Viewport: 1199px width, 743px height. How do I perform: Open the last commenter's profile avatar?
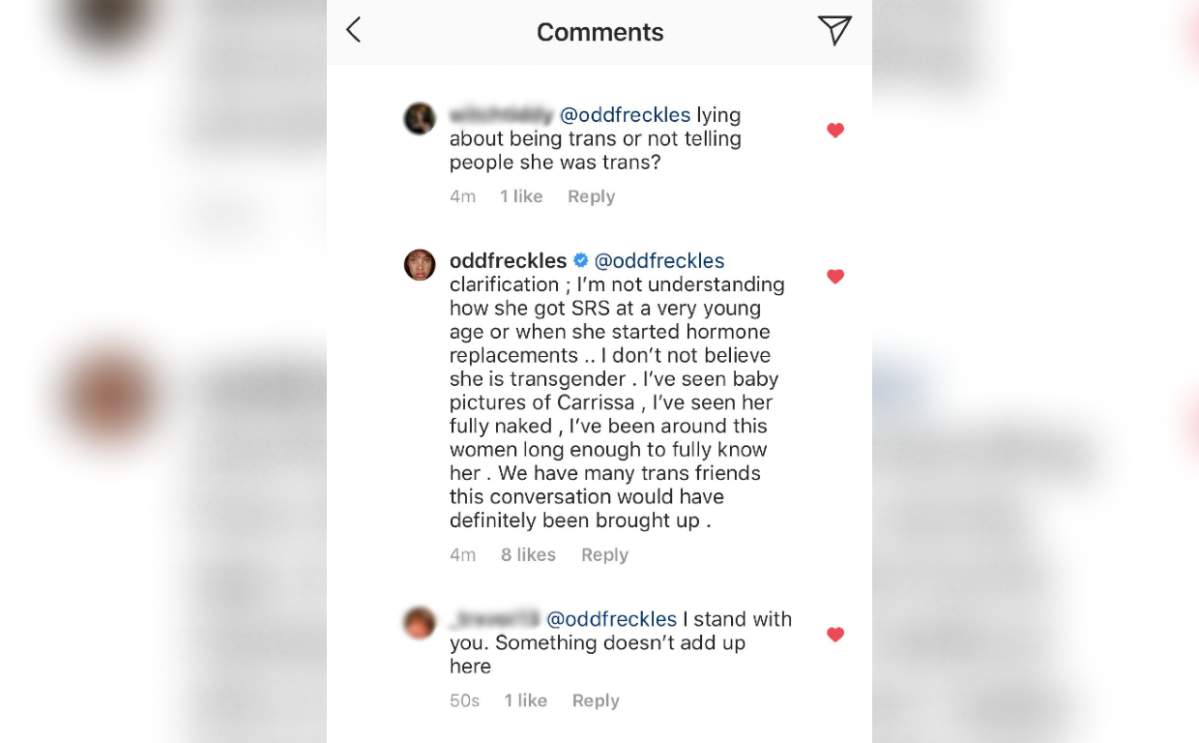(419, 623)
